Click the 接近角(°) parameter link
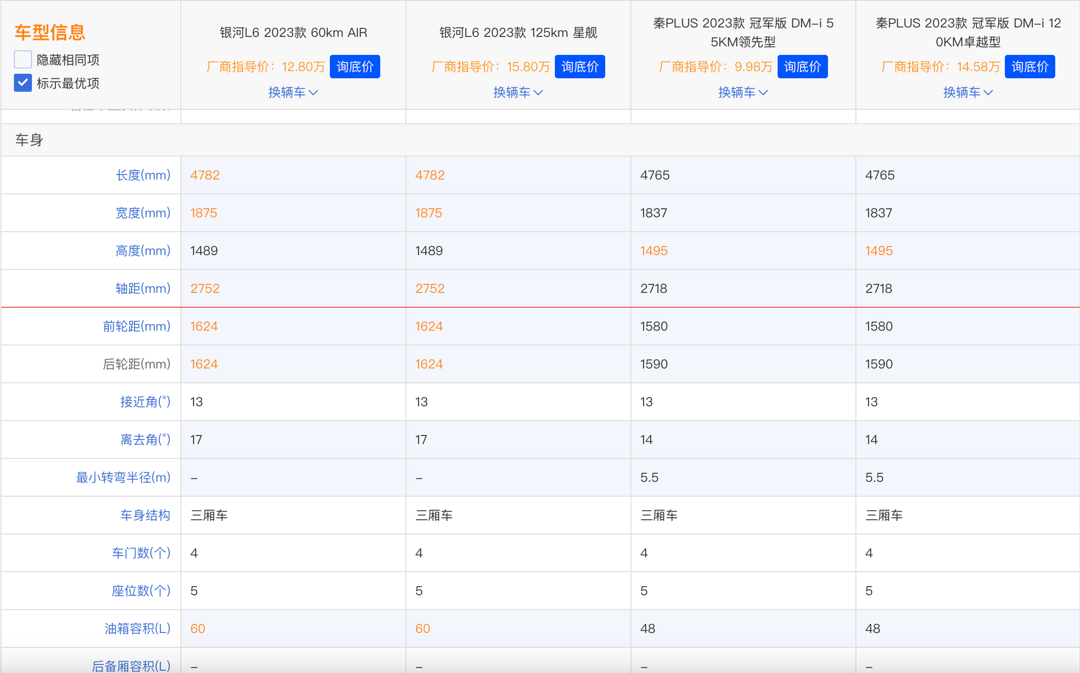 [145, 402]
